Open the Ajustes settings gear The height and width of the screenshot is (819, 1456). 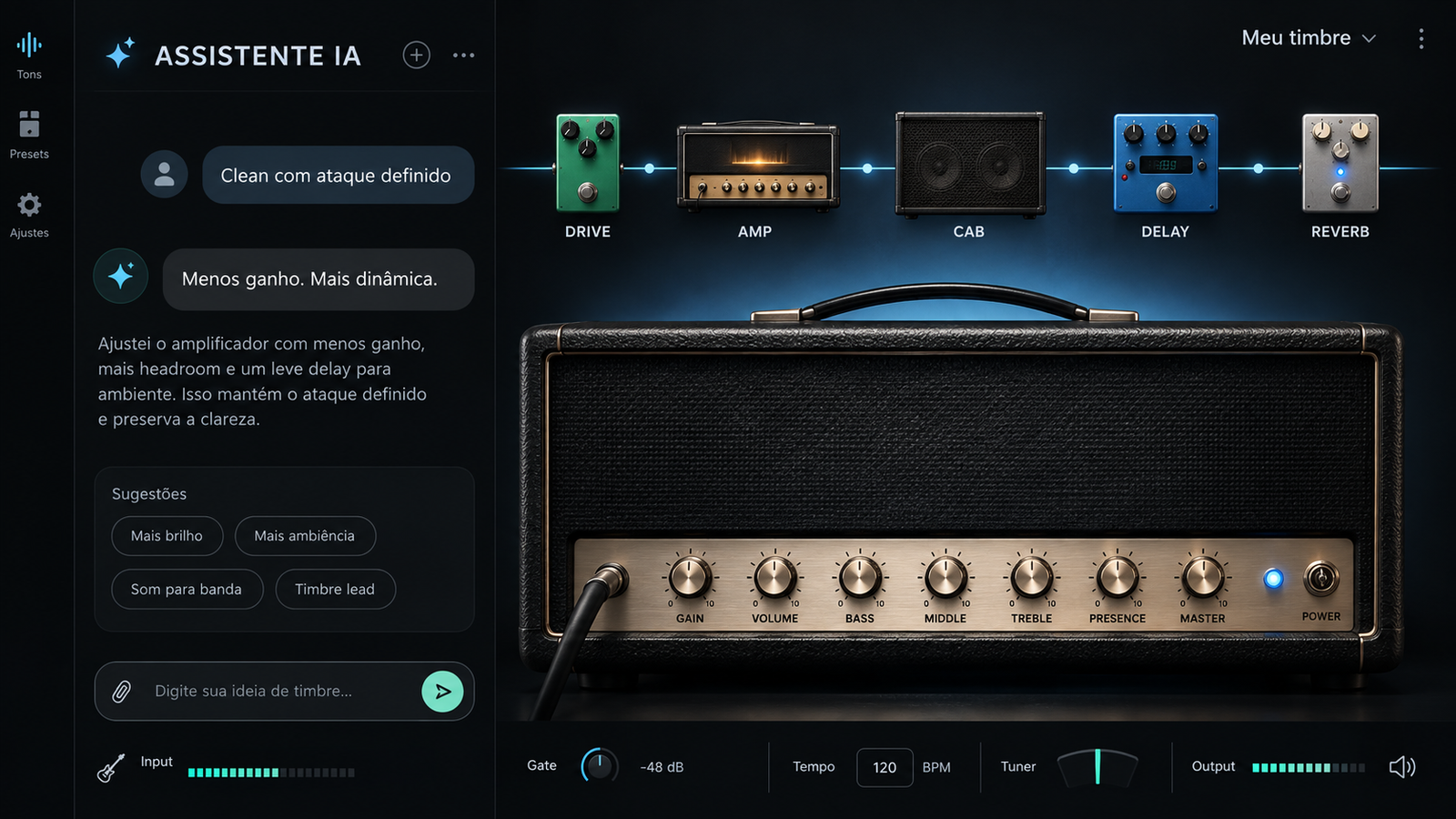[29, 215]
